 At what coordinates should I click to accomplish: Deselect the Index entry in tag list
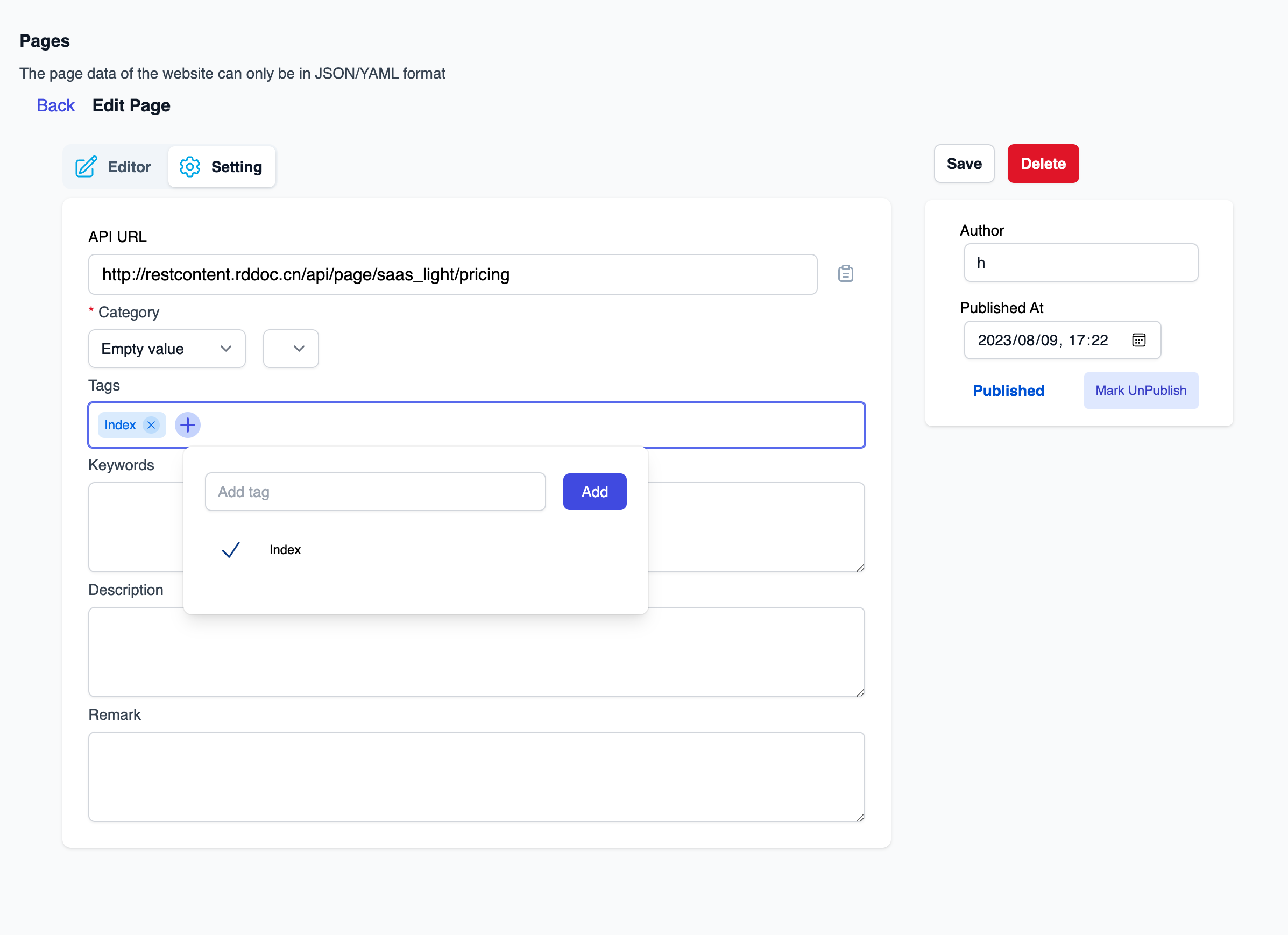click(x=285, y=549)
